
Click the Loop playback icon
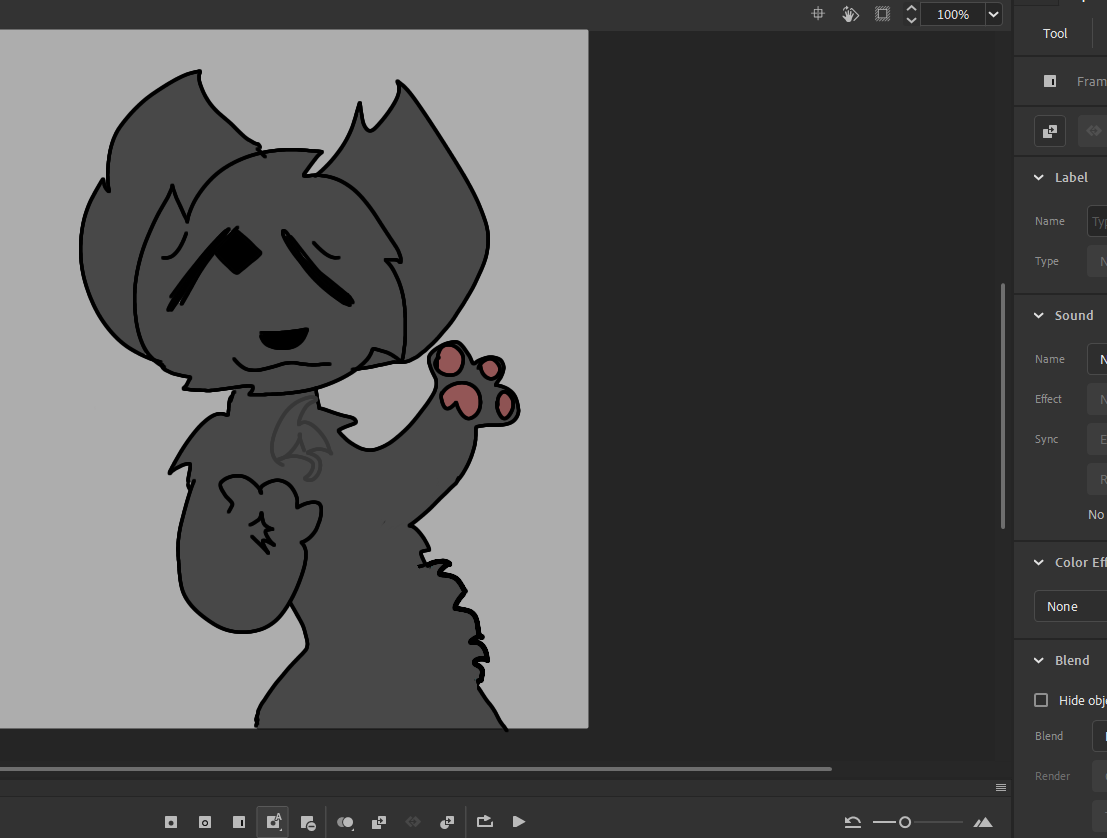click(485, 821)
